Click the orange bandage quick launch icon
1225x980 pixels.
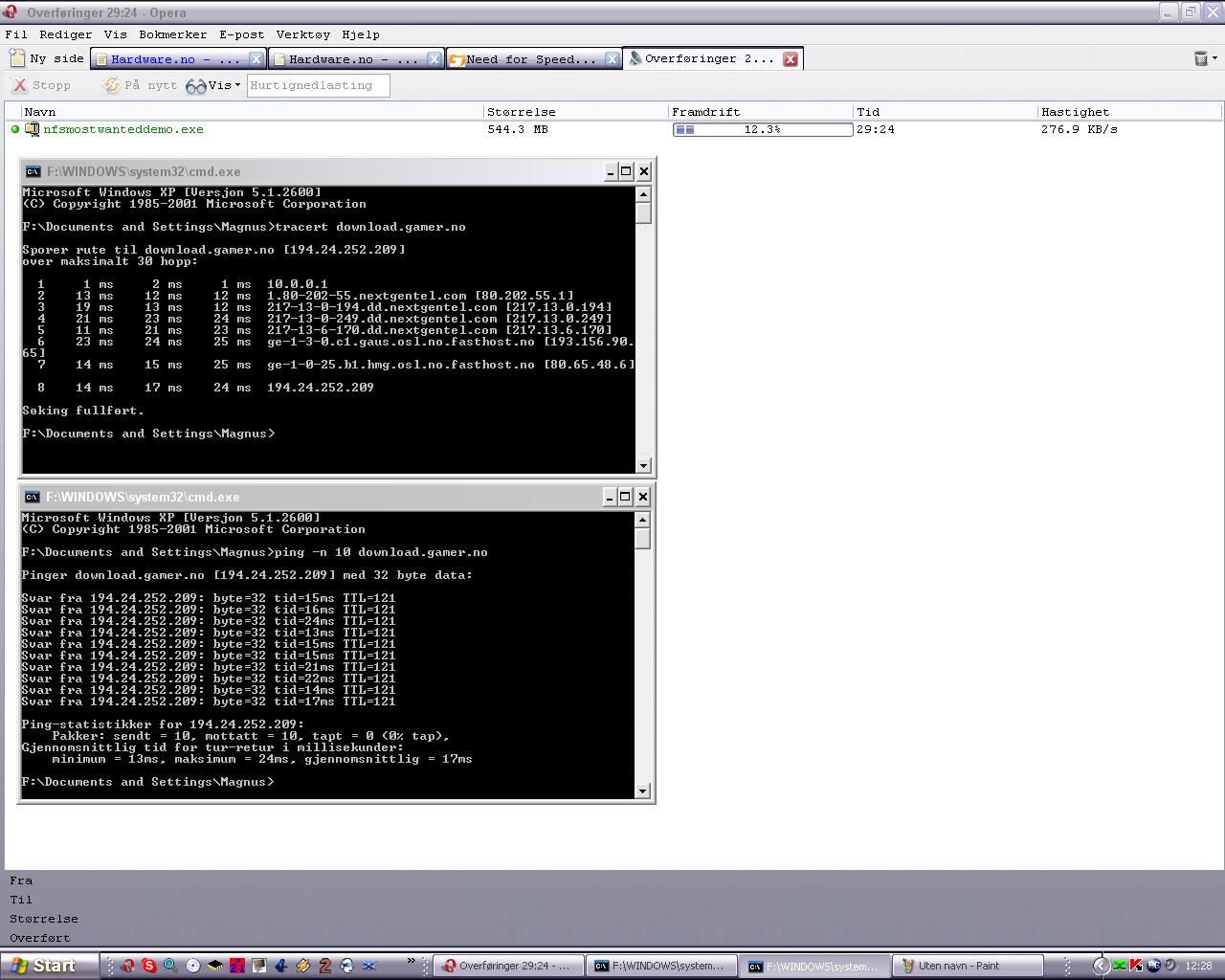(303, 966)
